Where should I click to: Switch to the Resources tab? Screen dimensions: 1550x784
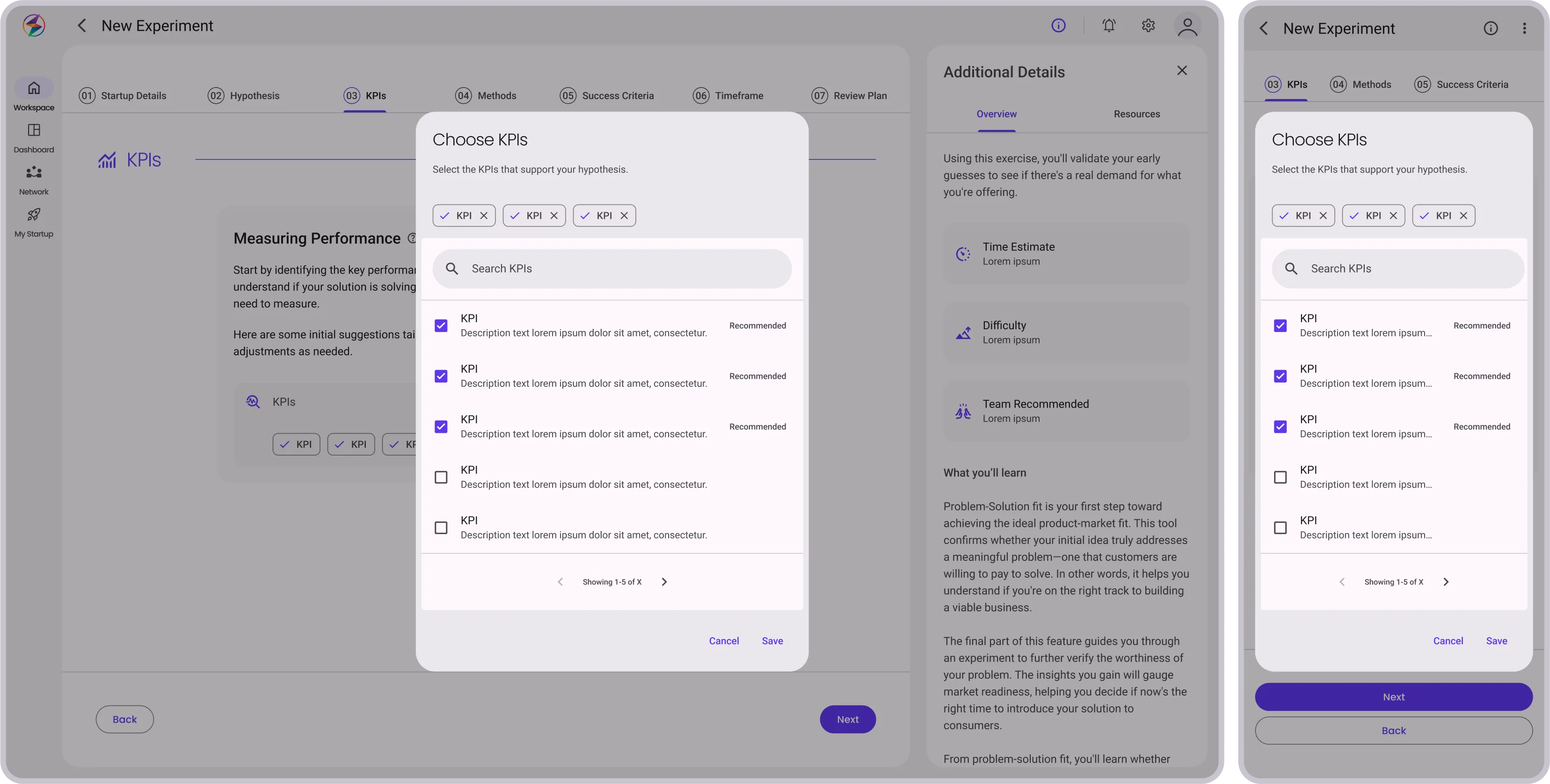[1136, 114]
